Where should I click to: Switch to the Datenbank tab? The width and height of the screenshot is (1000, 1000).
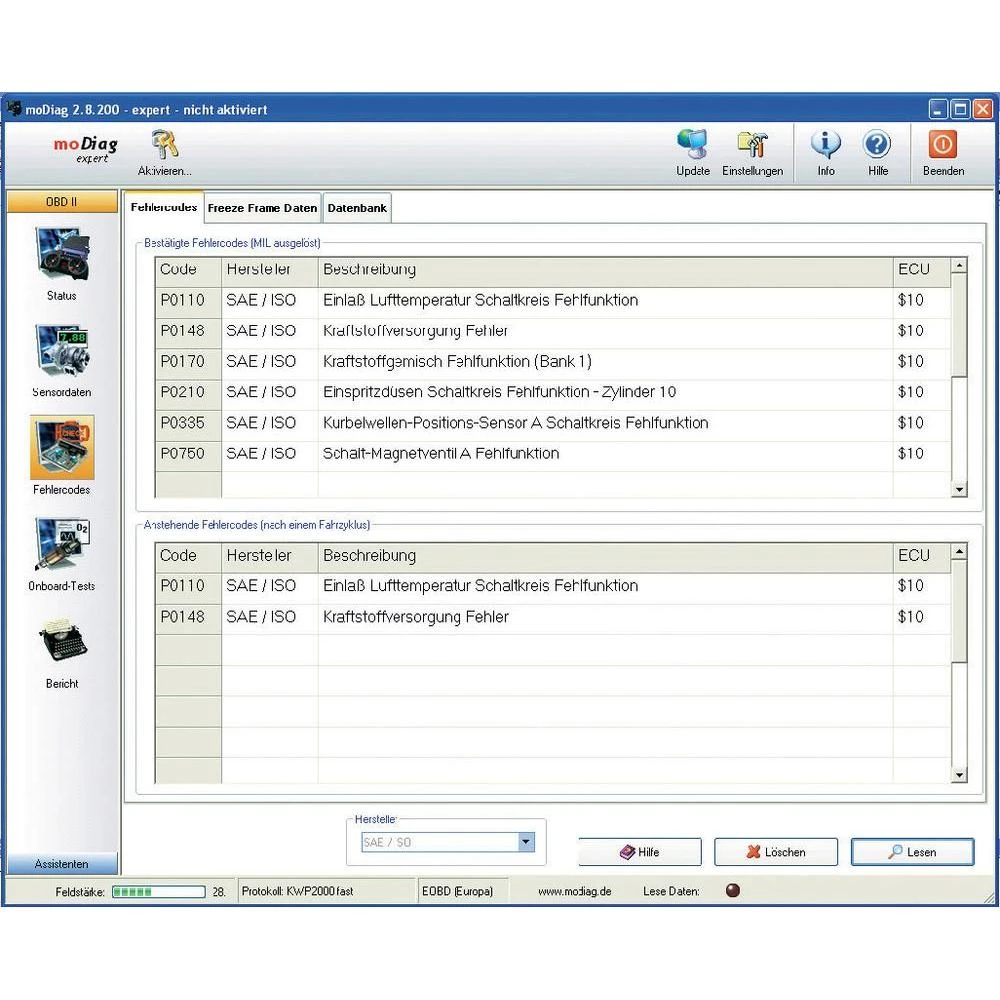coord(356,207)
